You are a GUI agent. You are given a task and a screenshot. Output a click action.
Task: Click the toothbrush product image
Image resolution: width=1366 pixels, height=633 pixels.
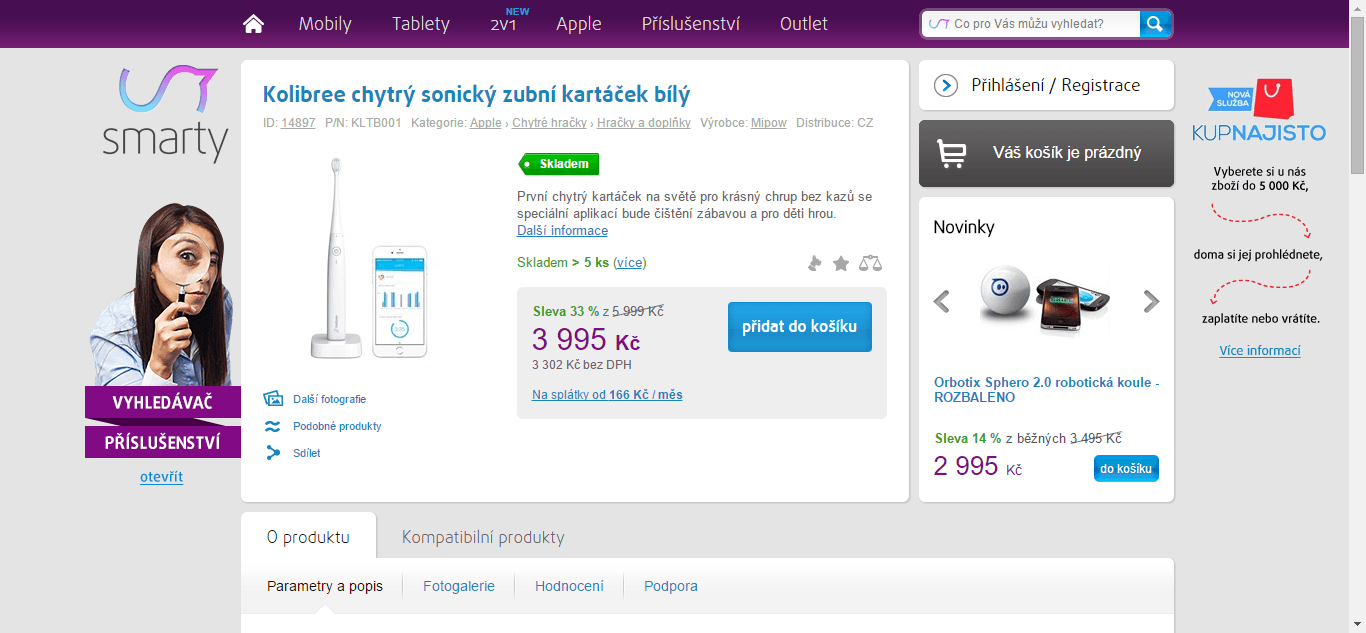tap(367, 258)
